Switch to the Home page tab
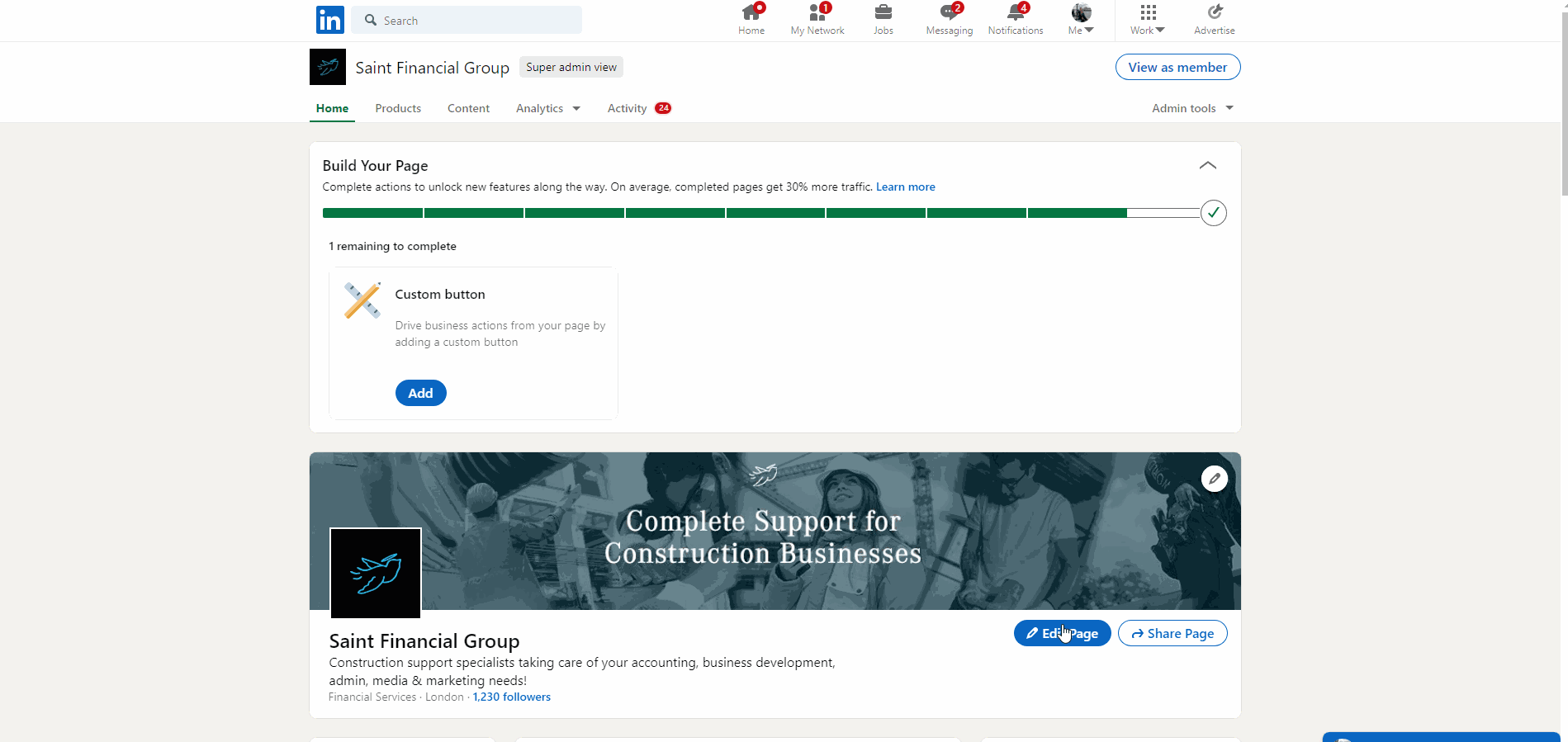Viewport: 1568px width, 742px height. point(332,108)
